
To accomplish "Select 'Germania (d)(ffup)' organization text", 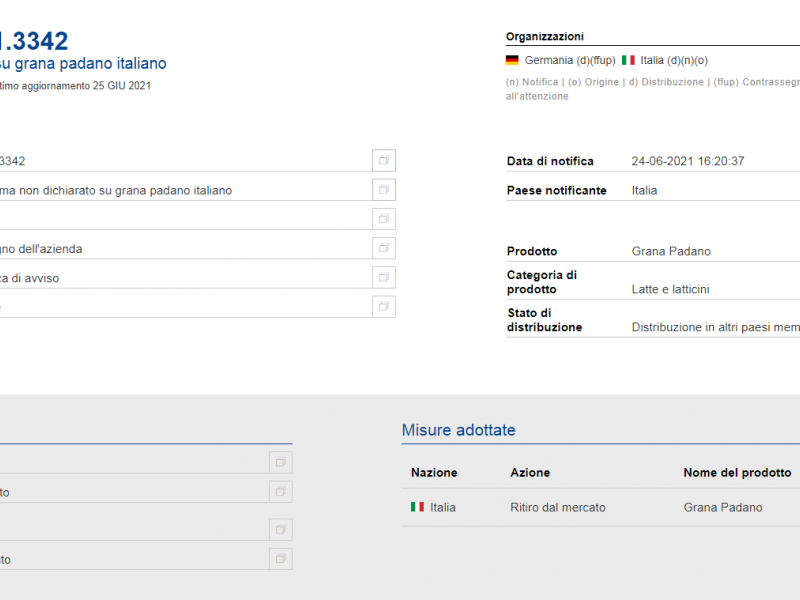I will tap(570, 60).
